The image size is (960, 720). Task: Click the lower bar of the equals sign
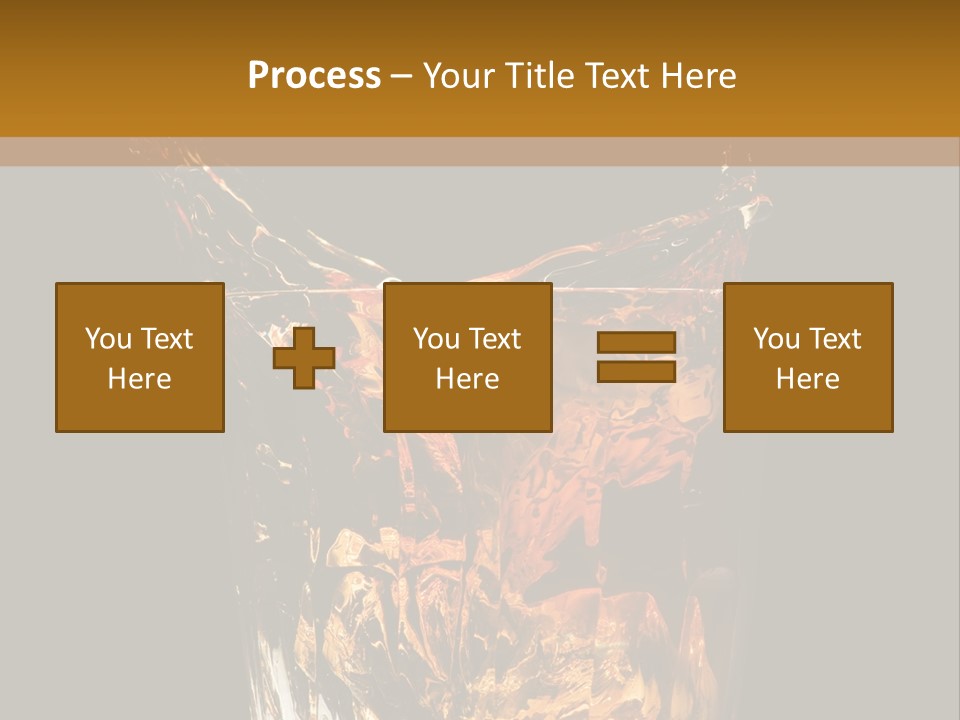point(636,371)
